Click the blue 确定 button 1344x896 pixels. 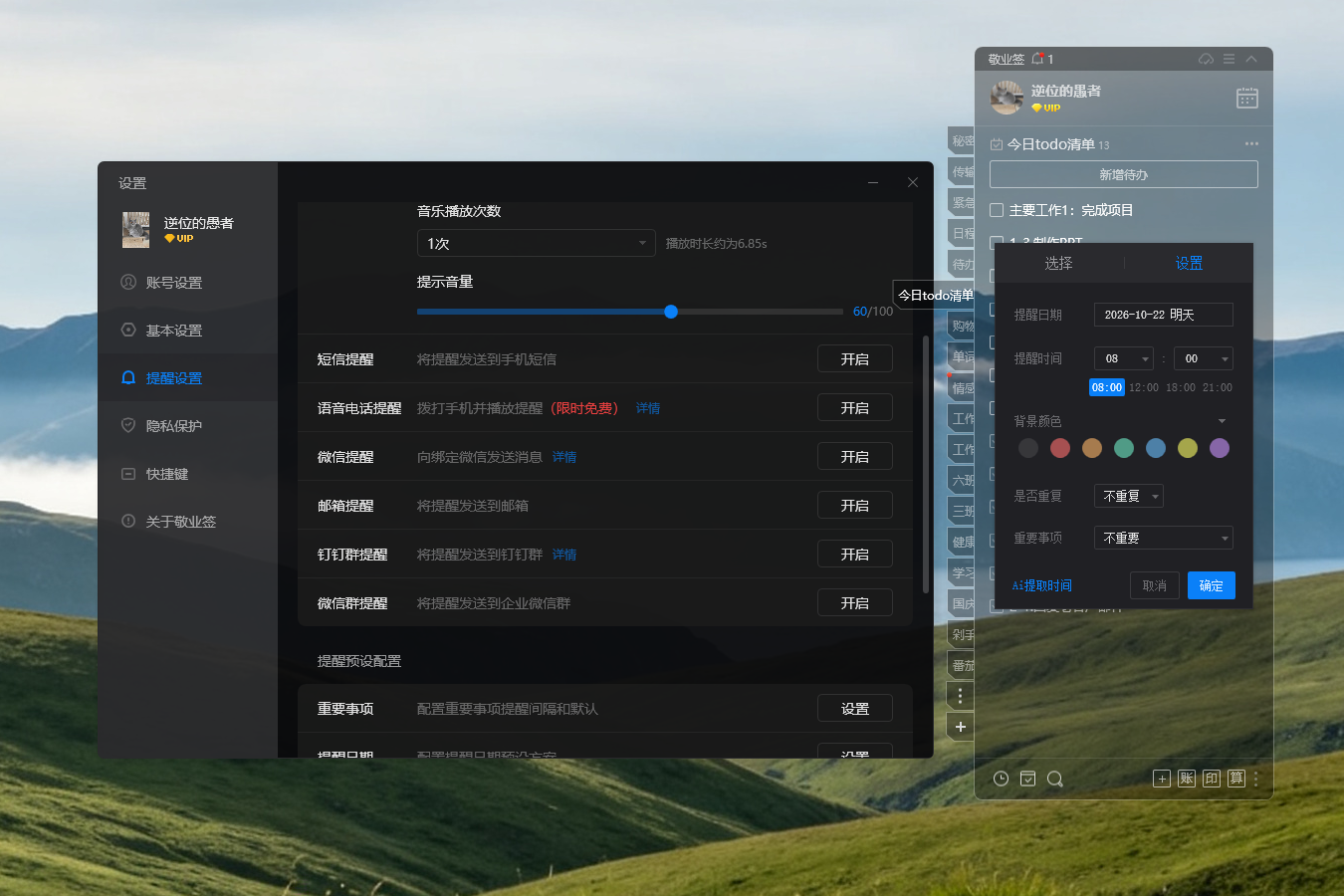coord(1211,585)
